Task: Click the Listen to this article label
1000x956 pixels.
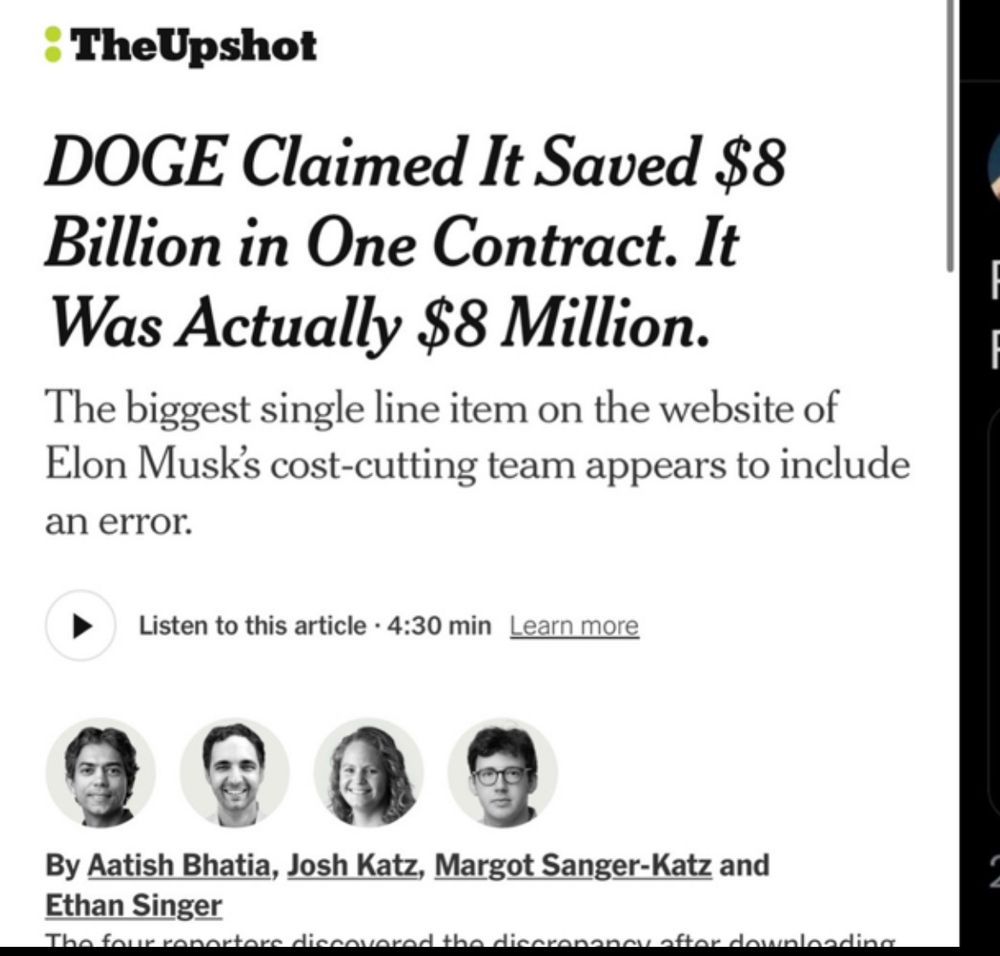Action: 253,626
